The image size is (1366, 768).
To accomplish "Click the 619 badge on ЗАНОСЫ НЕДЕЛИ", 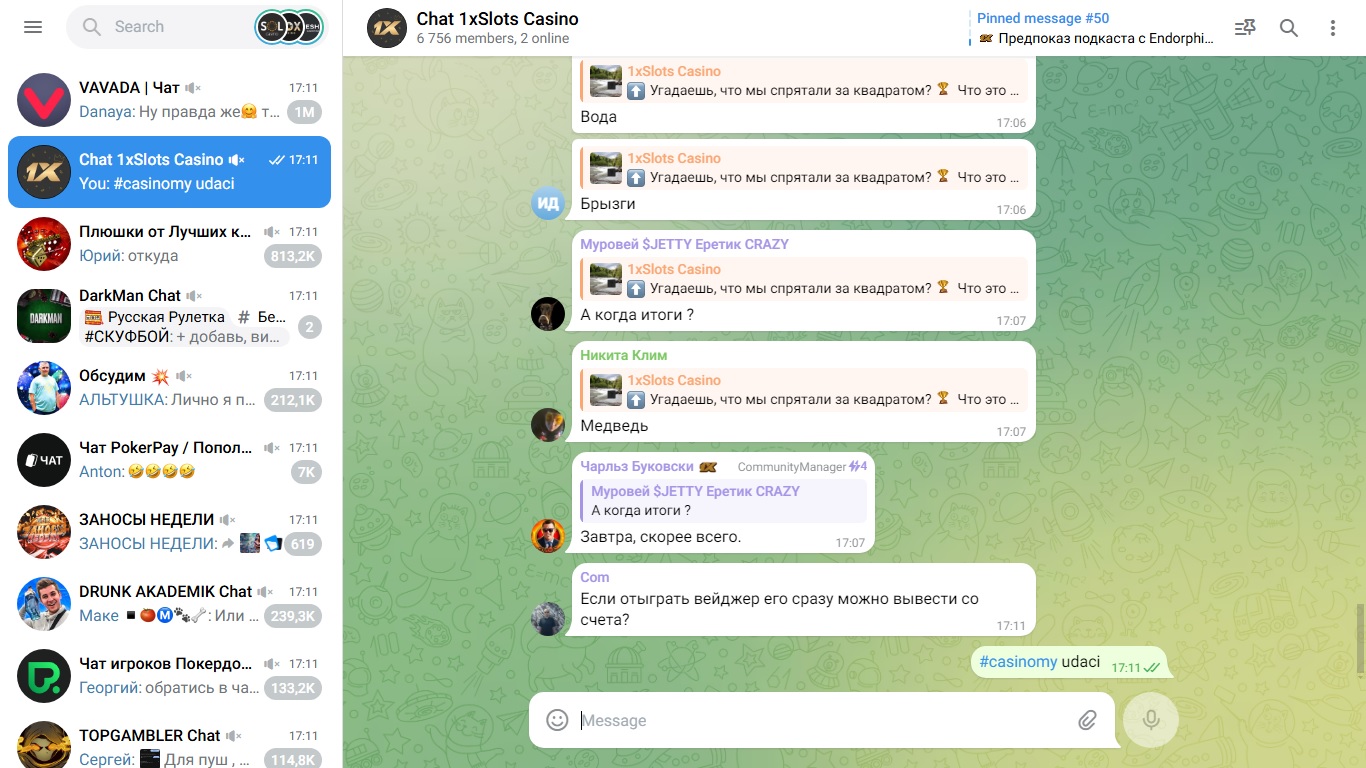I will point(303,544).
